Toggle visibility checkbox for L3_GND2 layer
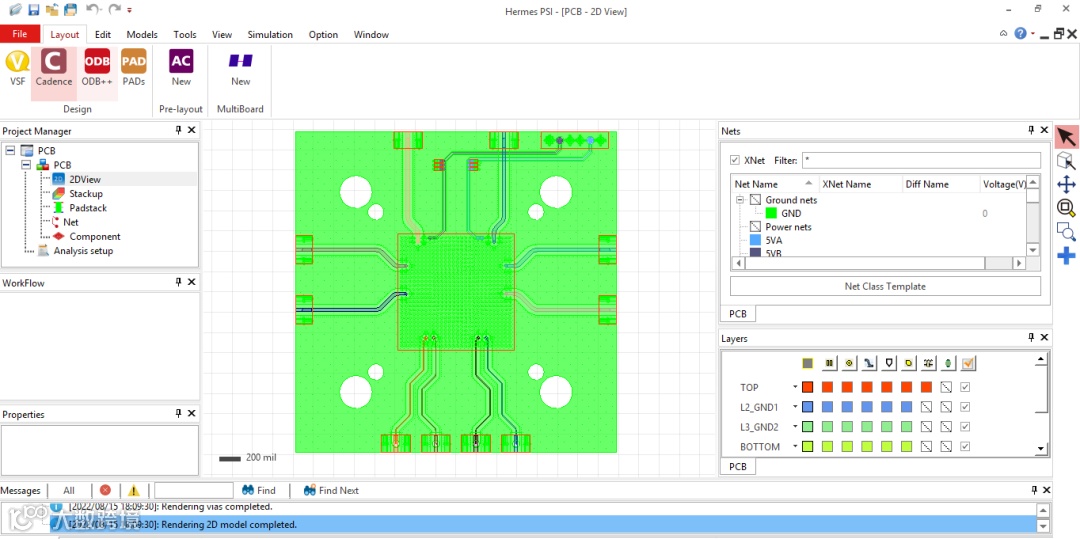Image resolution: width=1080 pixels, height=539 pixels. coord(965,427)
